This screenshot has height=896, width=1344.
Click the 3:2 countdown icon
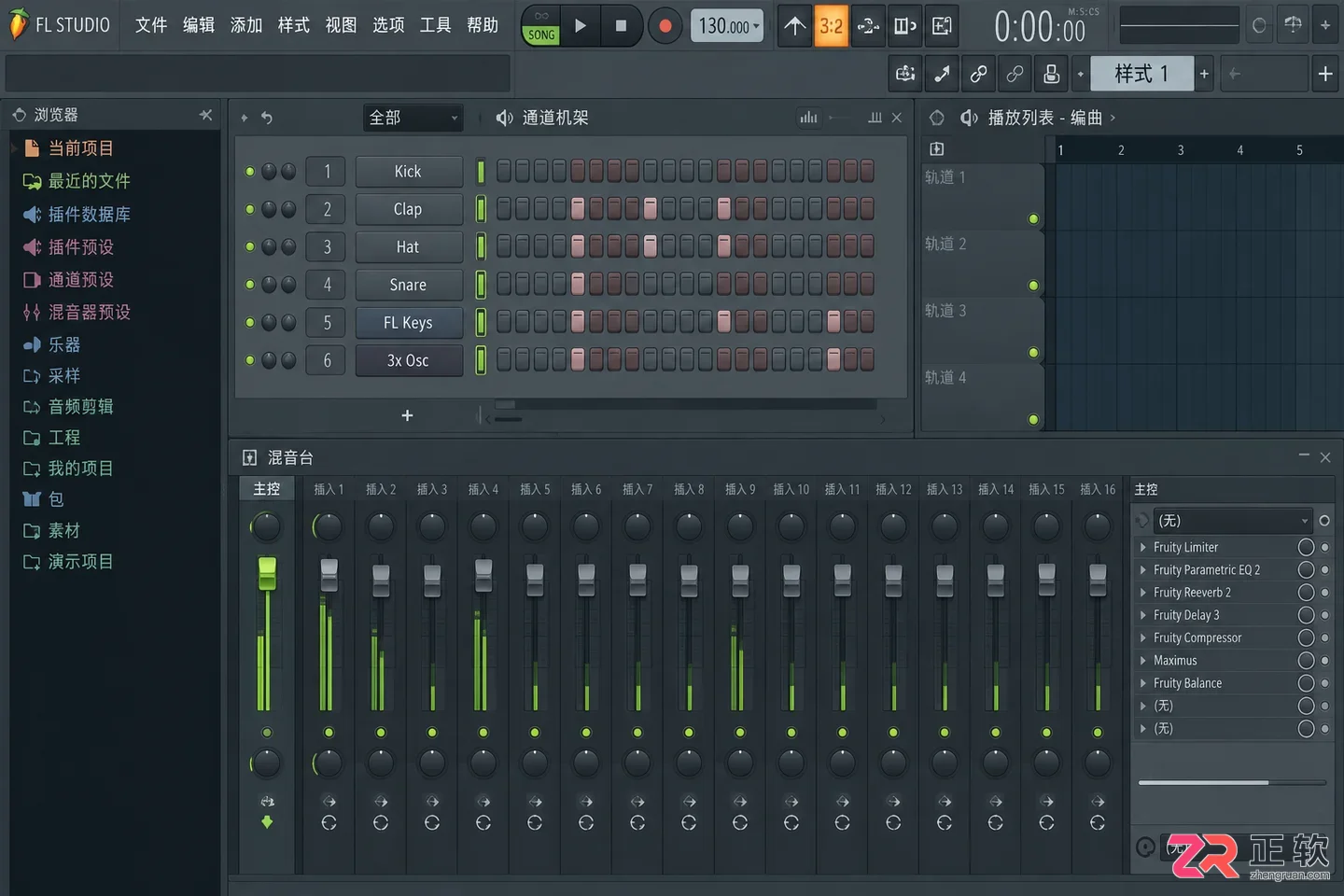coord(831,26)
